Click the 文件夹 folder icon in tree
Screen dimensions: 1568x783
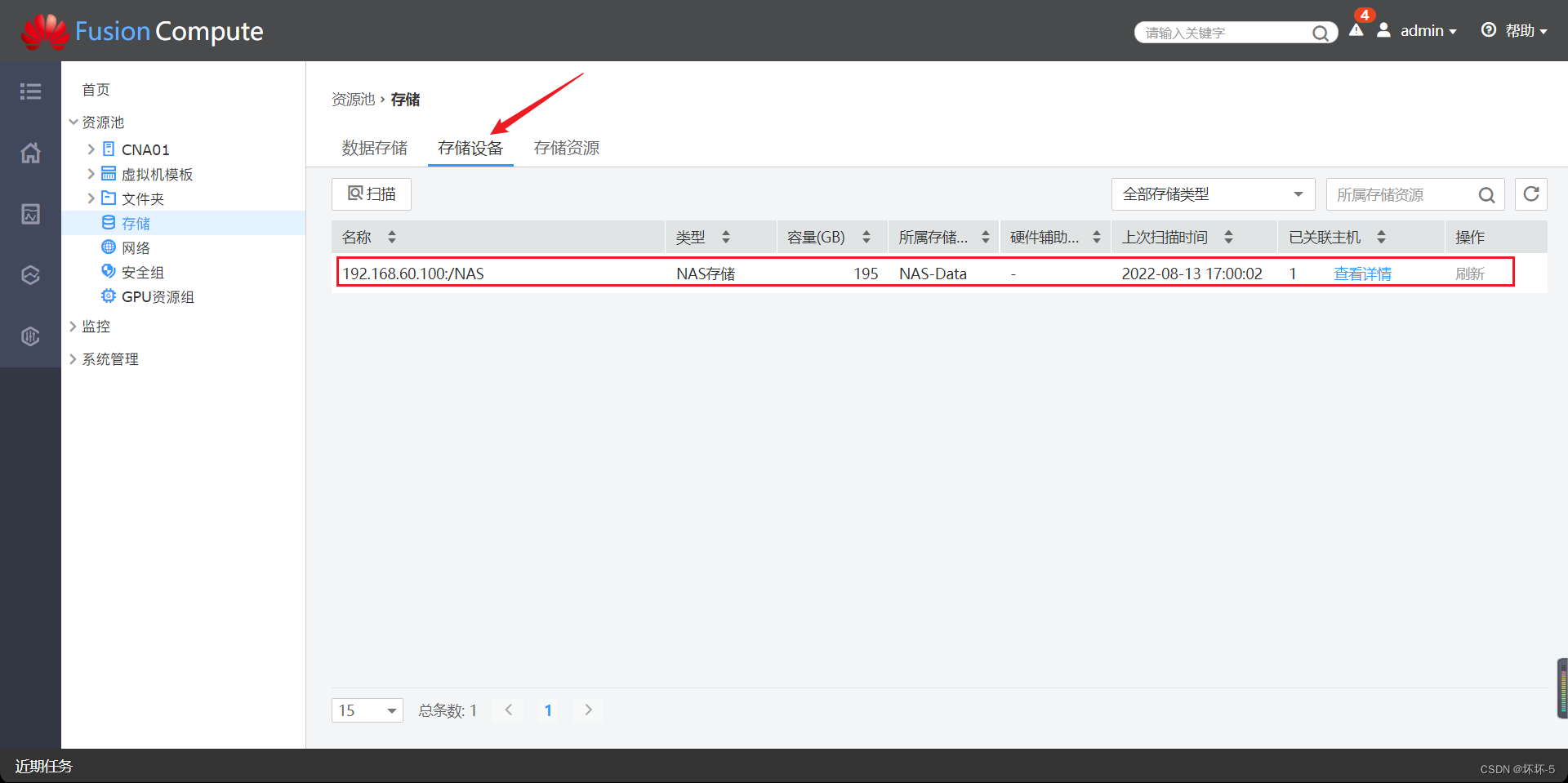(109, 198)
